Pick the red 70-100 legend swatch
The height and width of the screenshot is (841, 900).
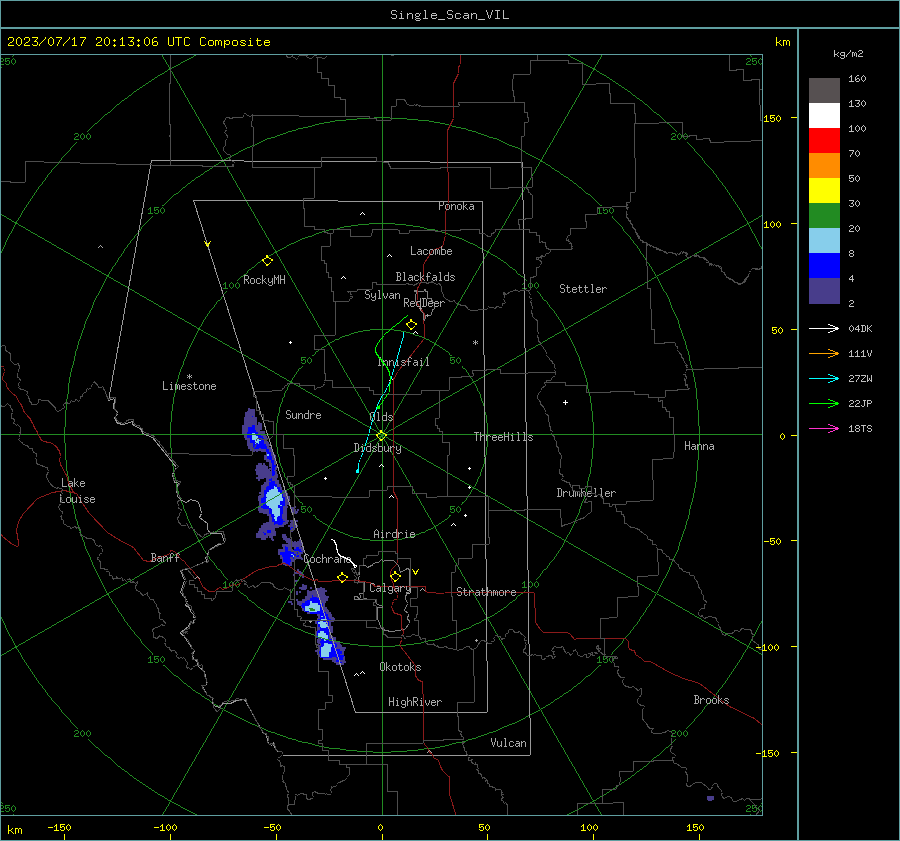[824, 141]
